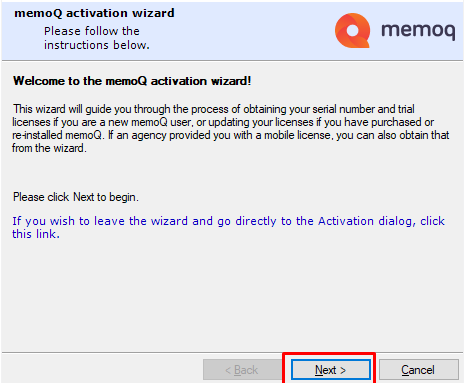This screenshot has width=466, height=383.
Task: Click 'Please follow the instructions below' subtitle
Action: pos(97,38)
